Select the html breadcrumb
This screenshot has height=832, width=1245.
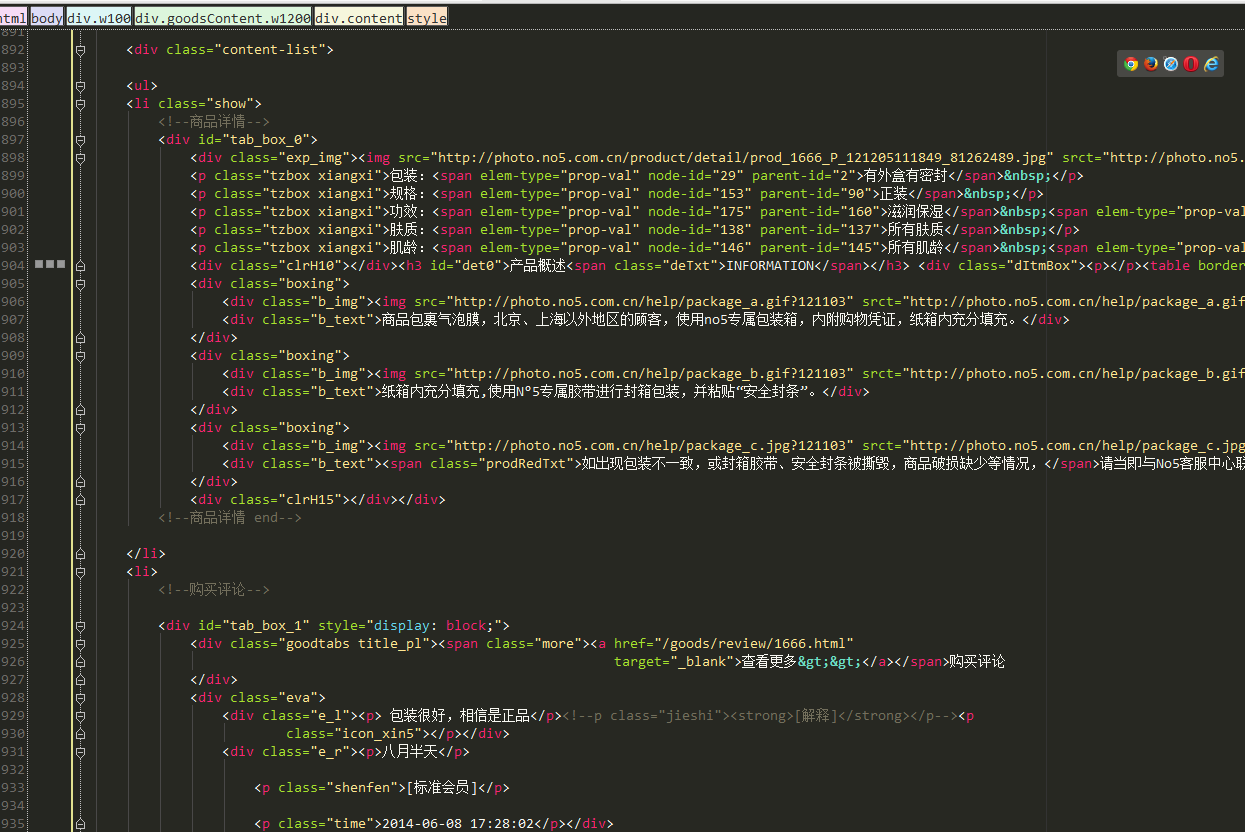point(13,18)
